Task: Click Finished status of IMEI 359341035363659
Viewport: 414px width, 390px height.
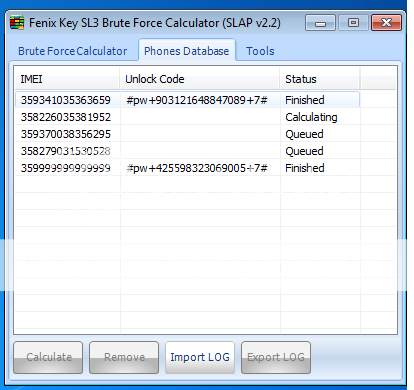Action: pyautogui.click(x=305, y=100)
